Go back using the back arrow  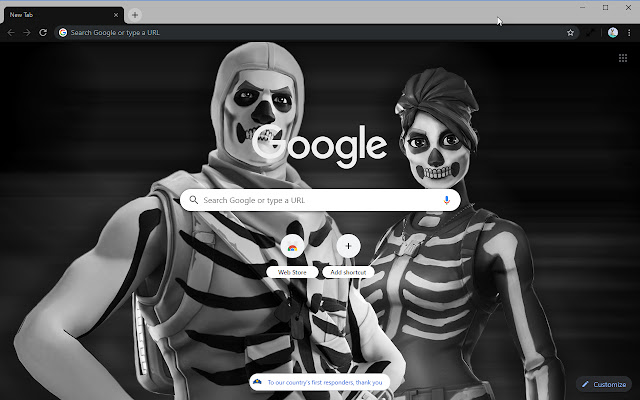(11, 33)
